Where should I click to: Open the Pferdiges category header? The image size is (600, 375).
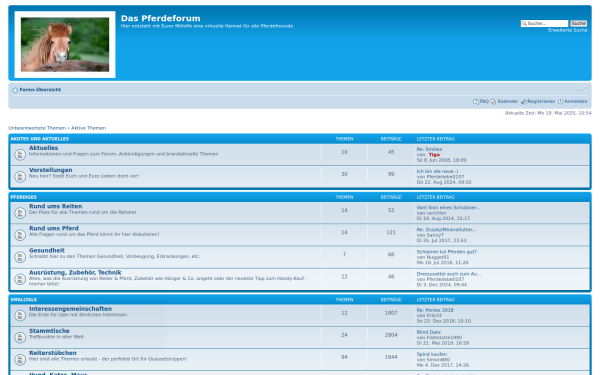[24, 197]
